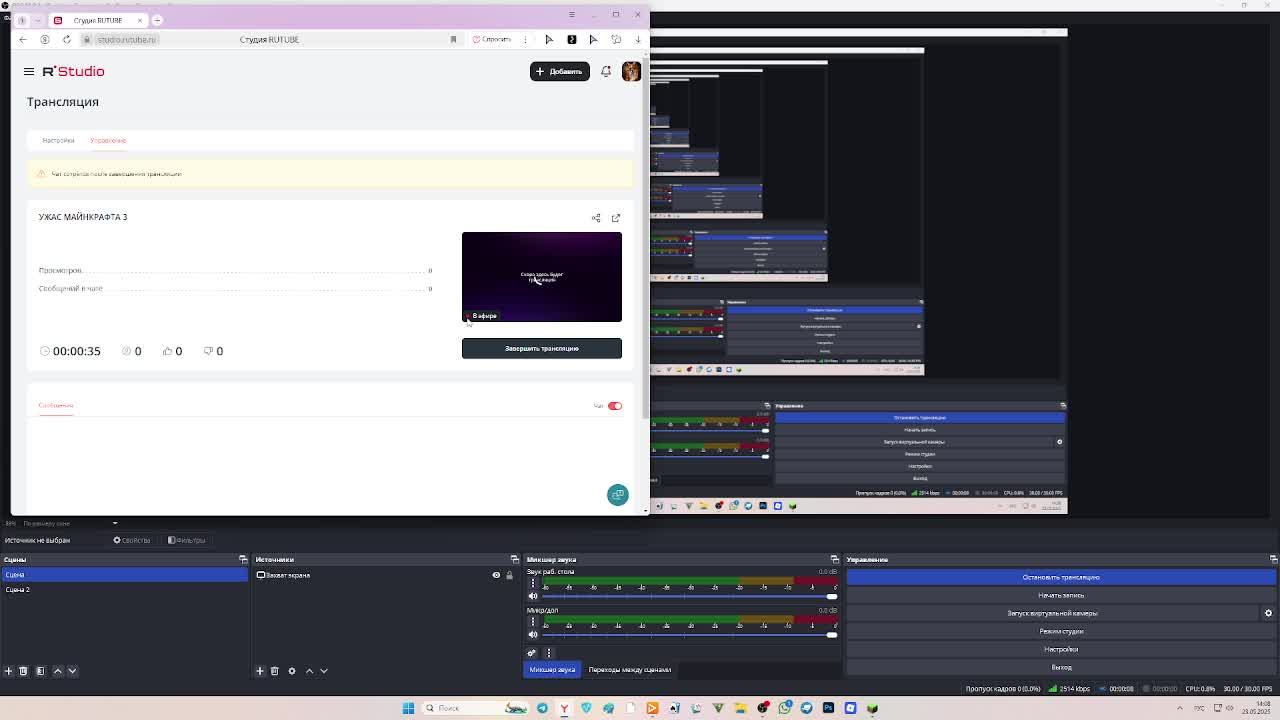Open WhatsApp from the taskbar
Viewport: 1280px width, 720px height.
785,708
